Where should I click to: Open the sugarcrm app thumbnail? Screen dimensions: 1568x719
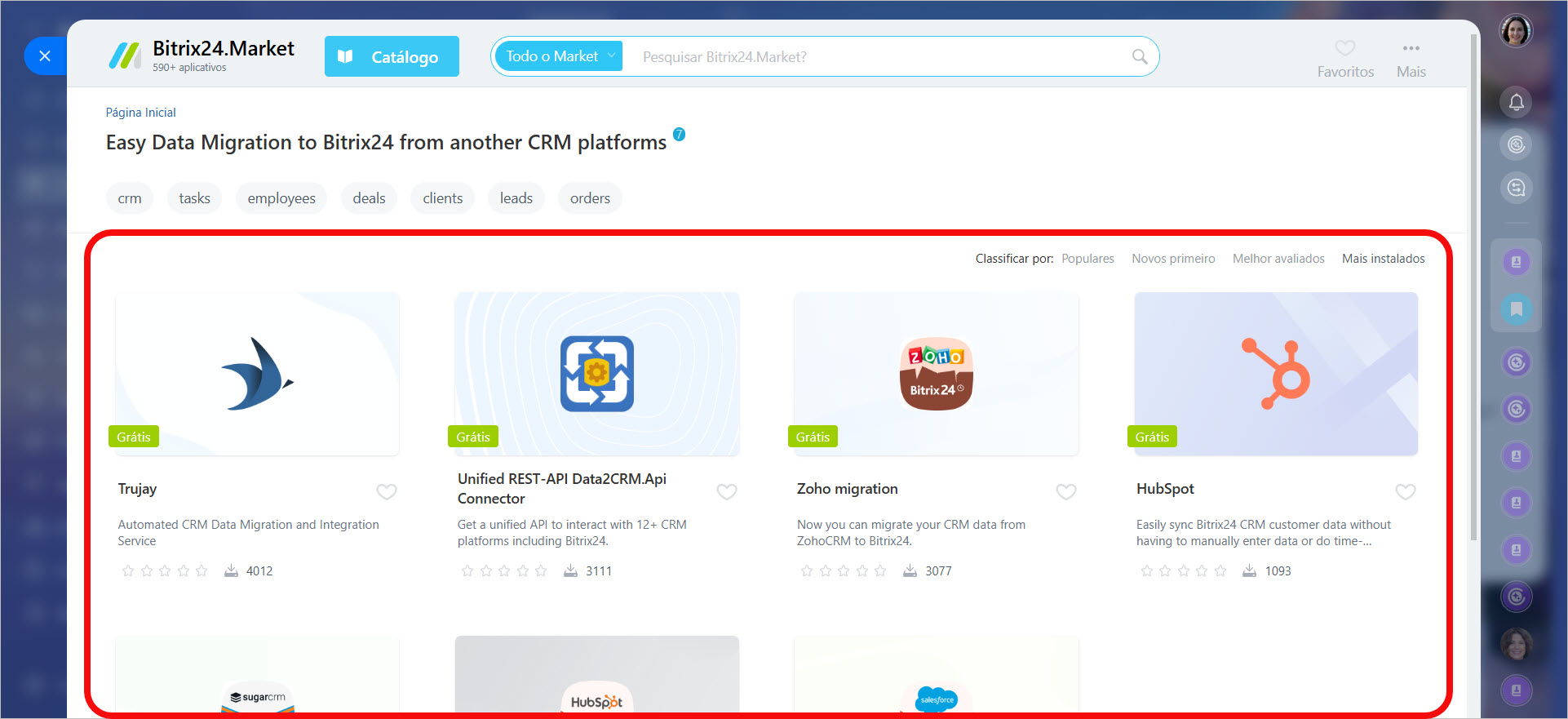pos(258,675)
